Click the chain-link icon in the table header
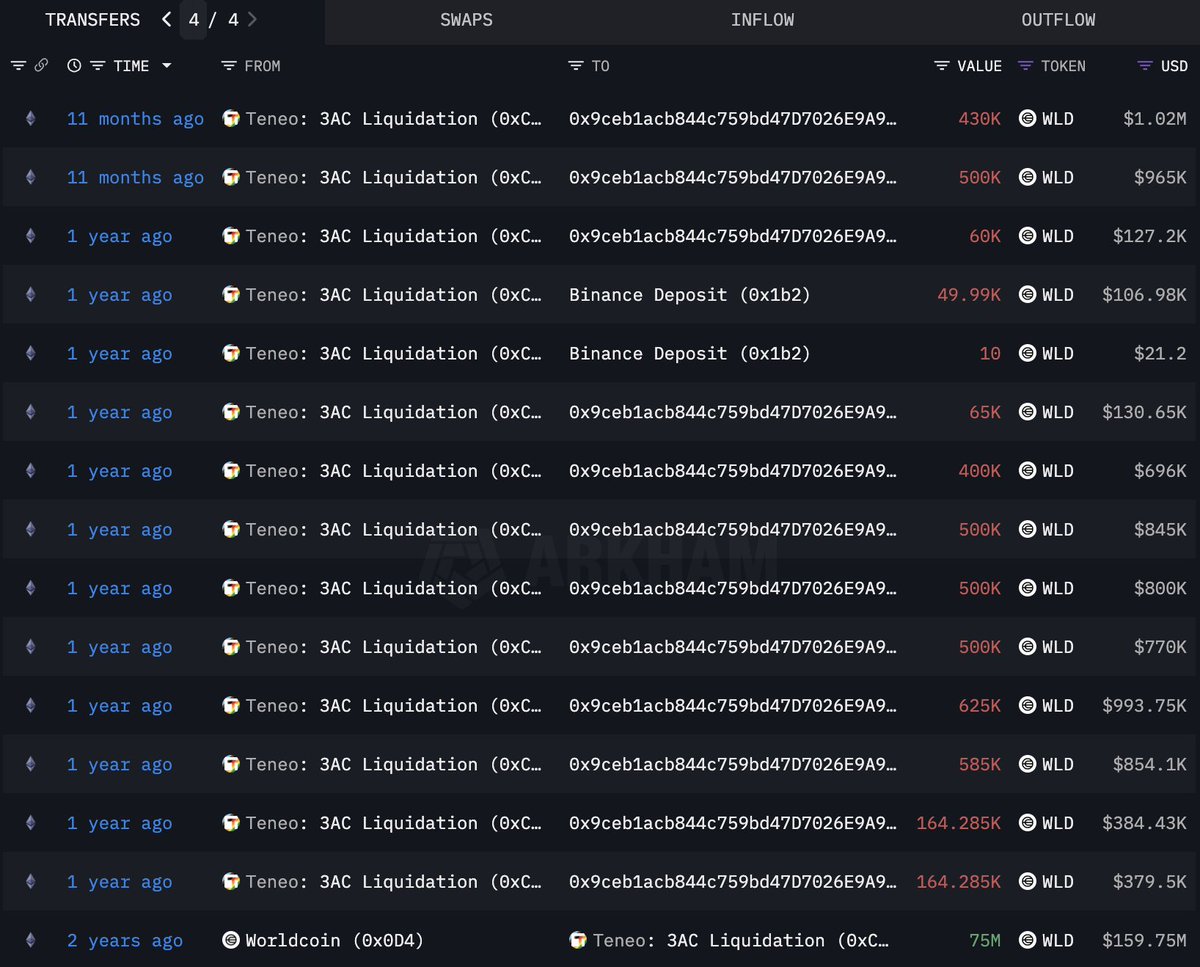 (x=41, y=66)
